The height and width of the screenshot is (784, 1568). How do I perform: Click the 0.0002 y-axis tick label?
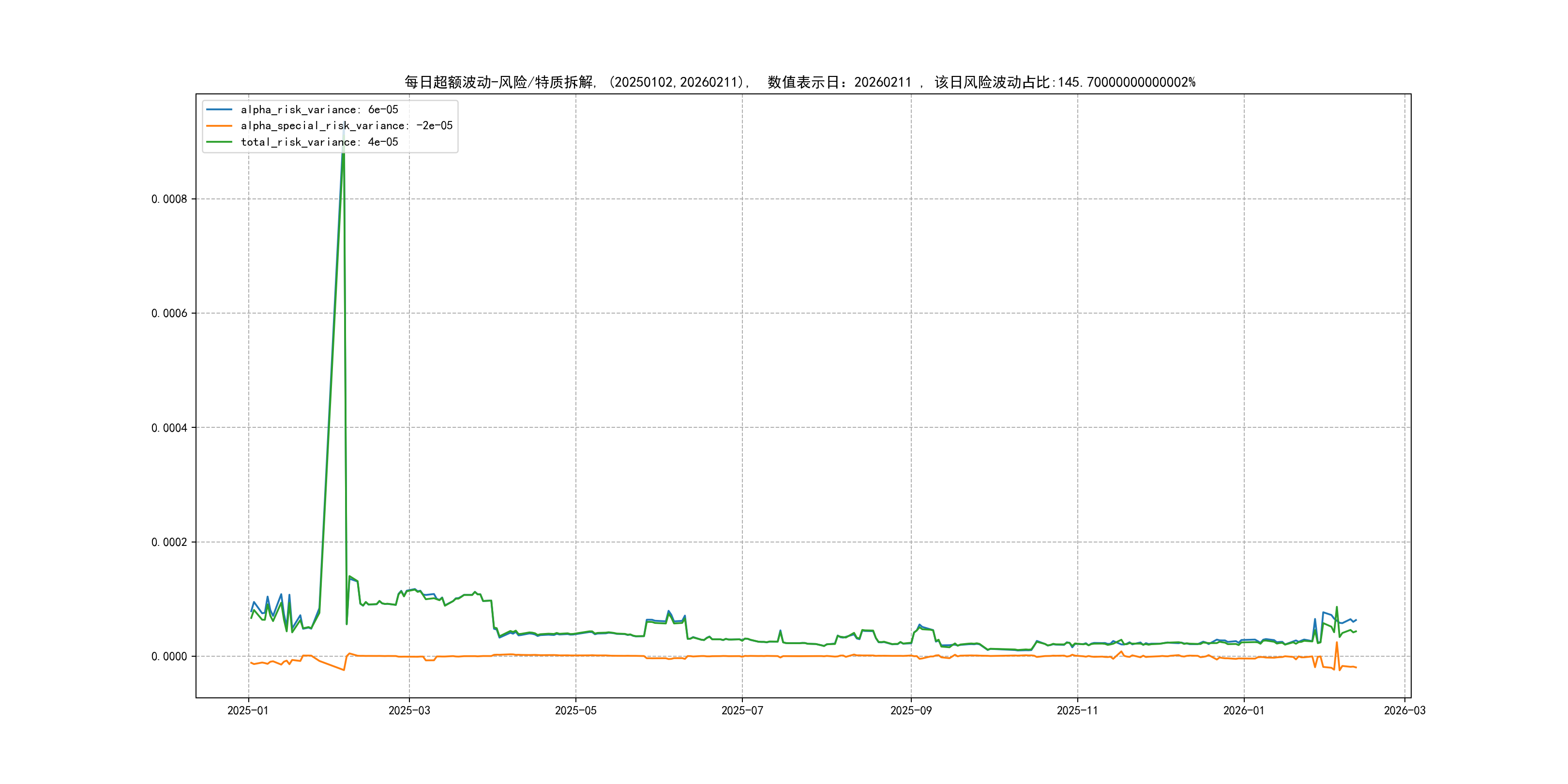coord(169,543)
